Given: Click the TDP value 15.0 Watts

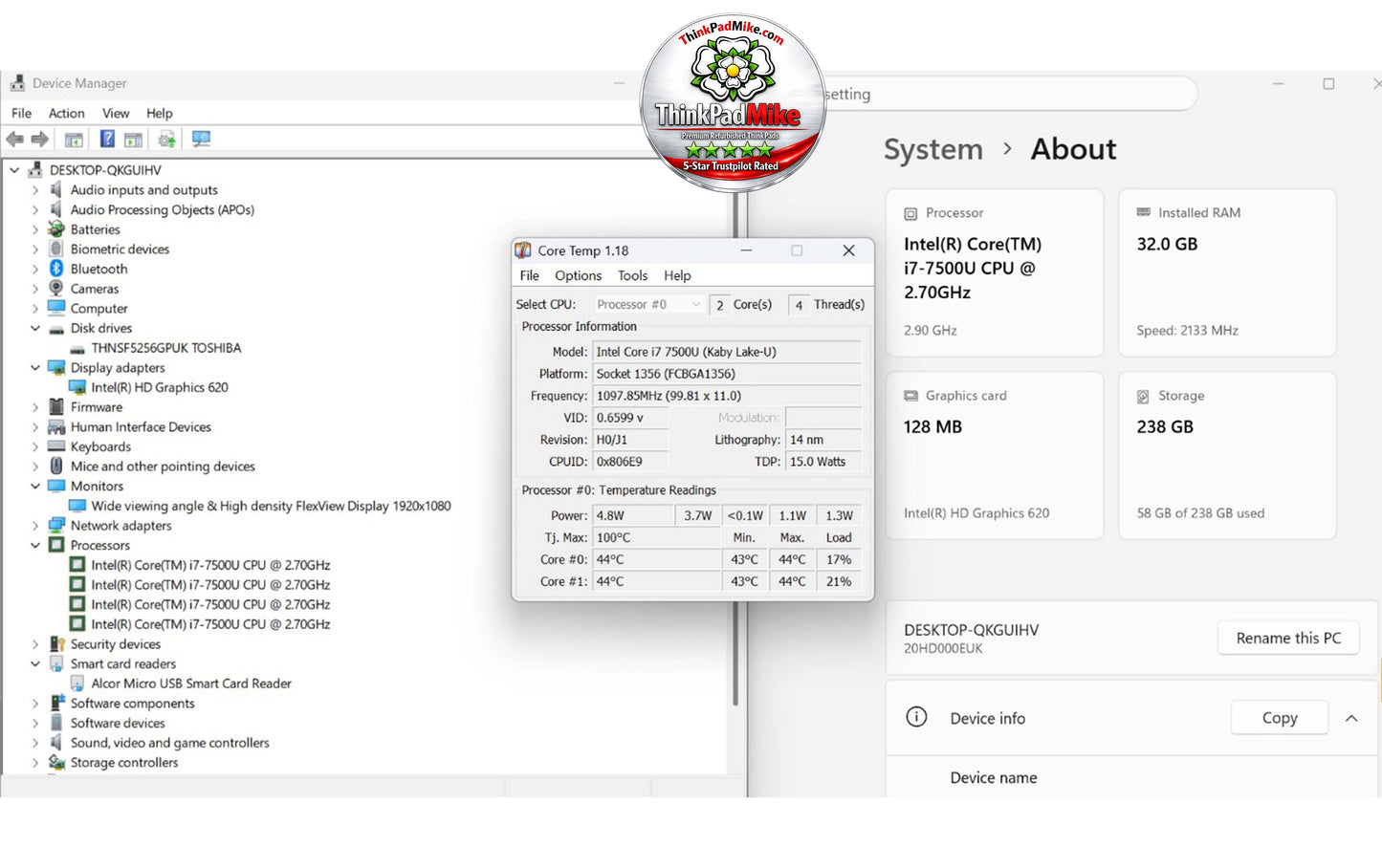Looking at the screenshot, I should 823,462.
